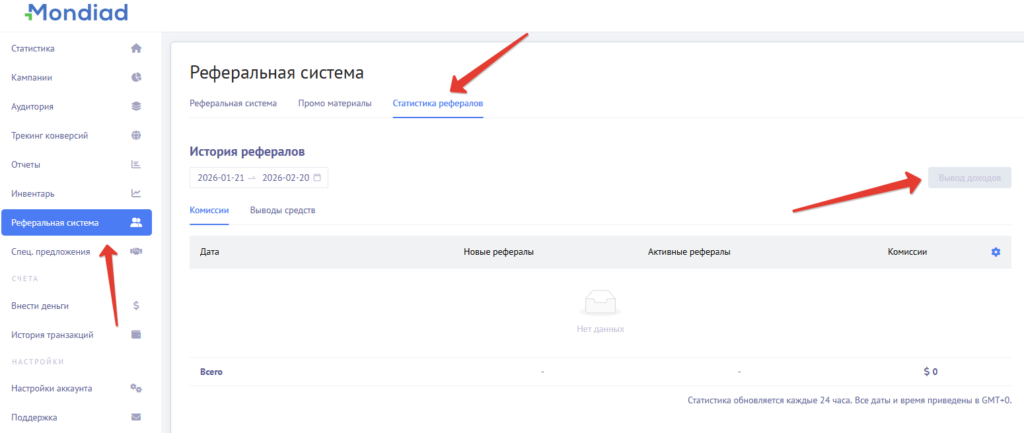Open calendar picker icon in date range
This screenshot has height=433, width=1024.
[x=318, y=177]
